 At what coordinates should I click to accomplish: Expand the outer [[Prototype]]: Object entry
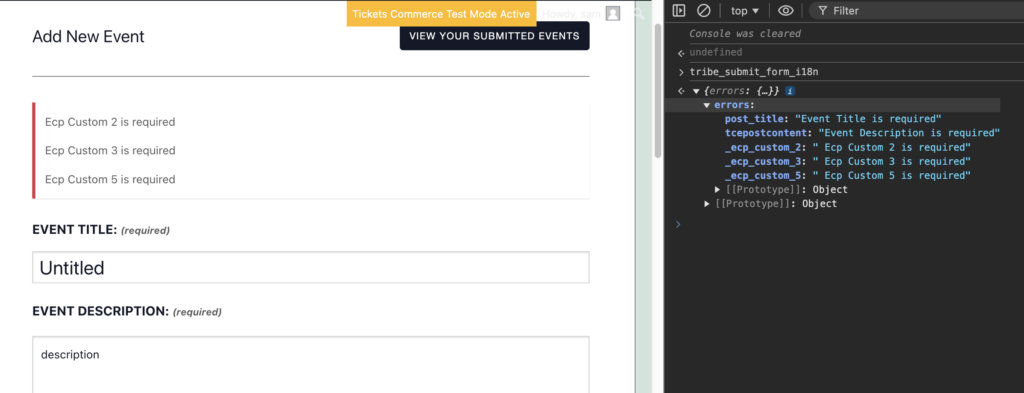pos(708,204)
